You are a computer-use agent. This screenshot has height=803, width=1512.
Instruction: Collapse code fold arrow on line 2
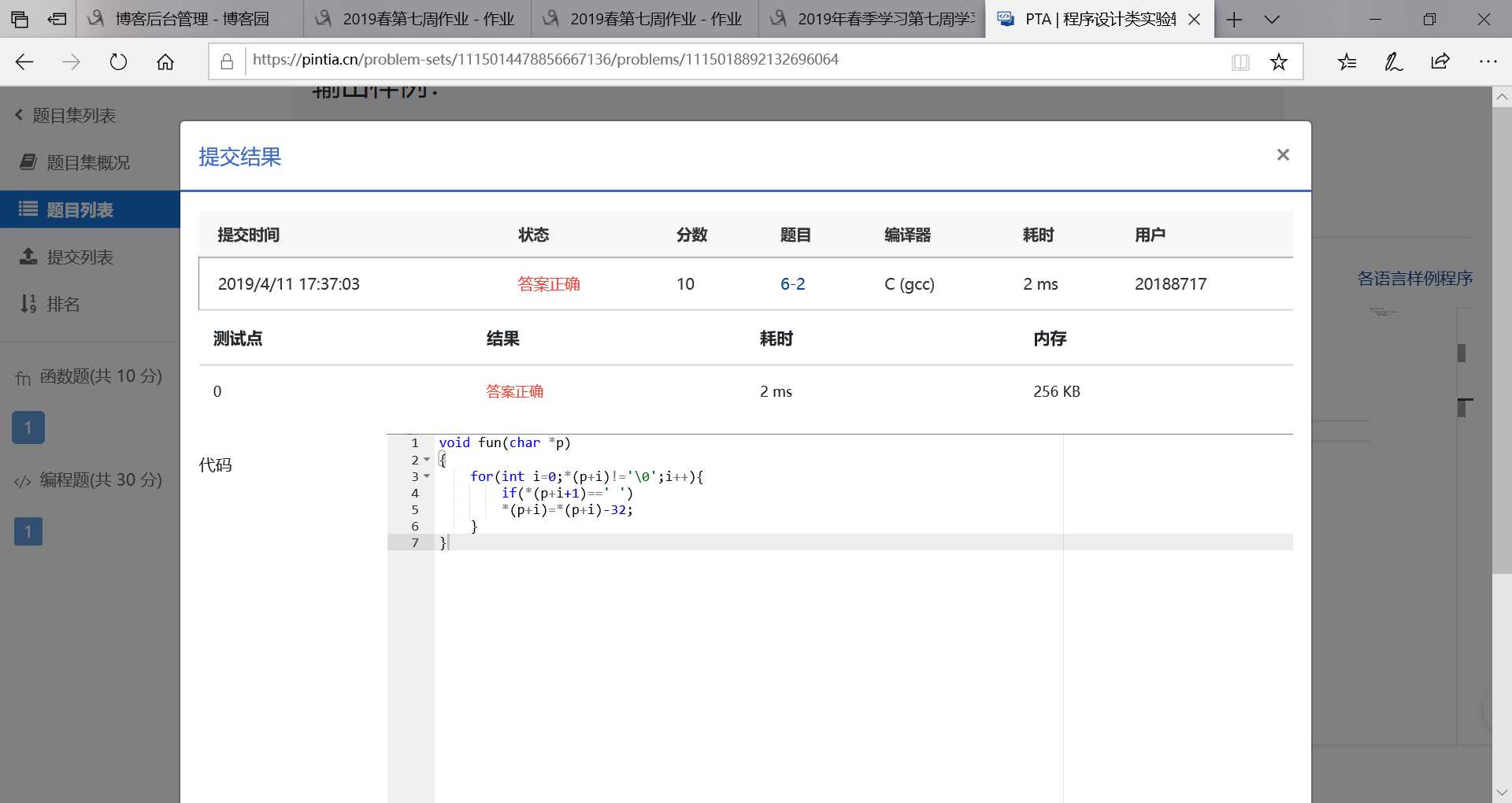point(427,460)
